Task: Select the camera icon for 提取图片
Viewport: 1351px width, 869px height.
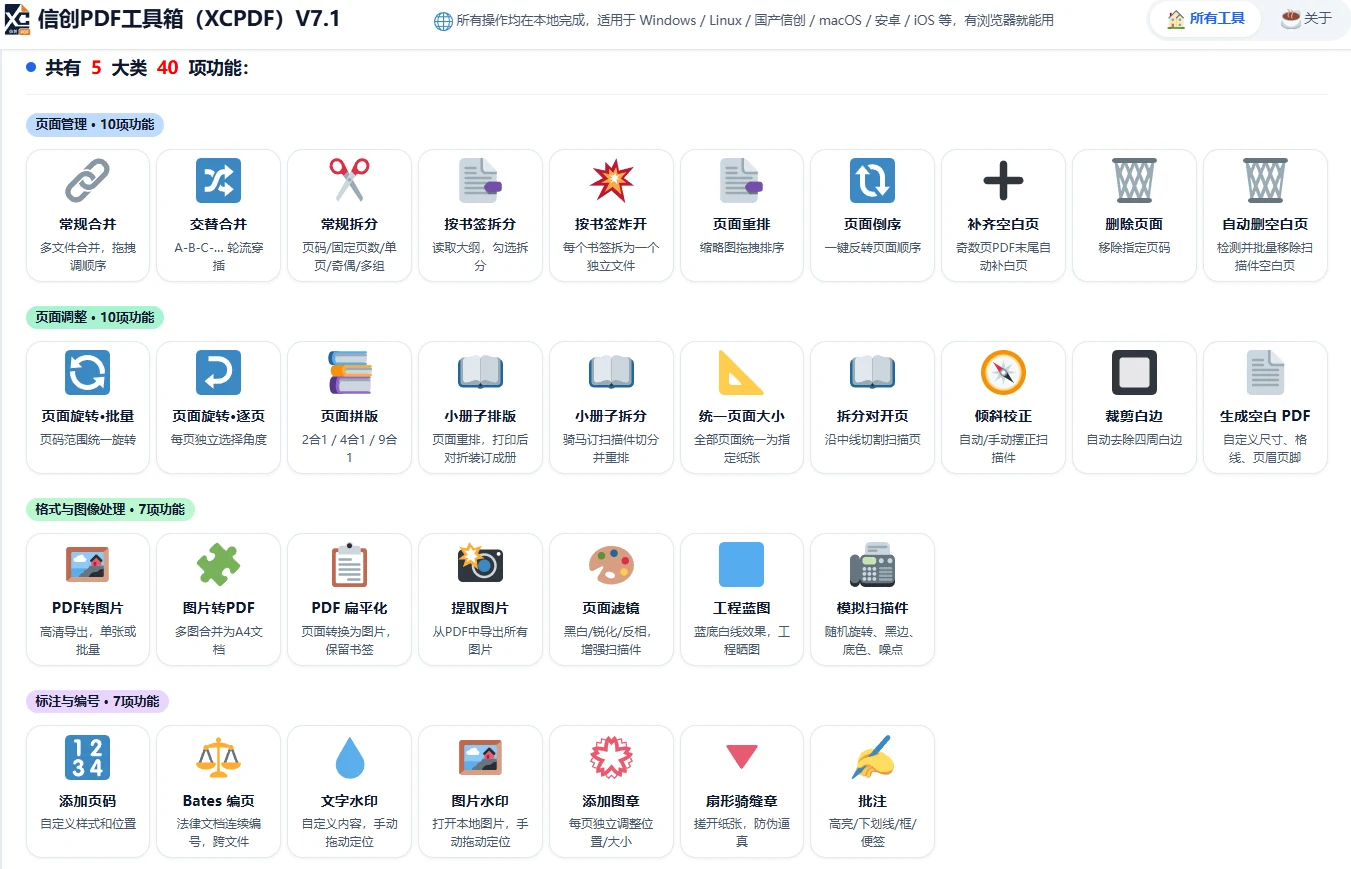Action: (480, 565)
